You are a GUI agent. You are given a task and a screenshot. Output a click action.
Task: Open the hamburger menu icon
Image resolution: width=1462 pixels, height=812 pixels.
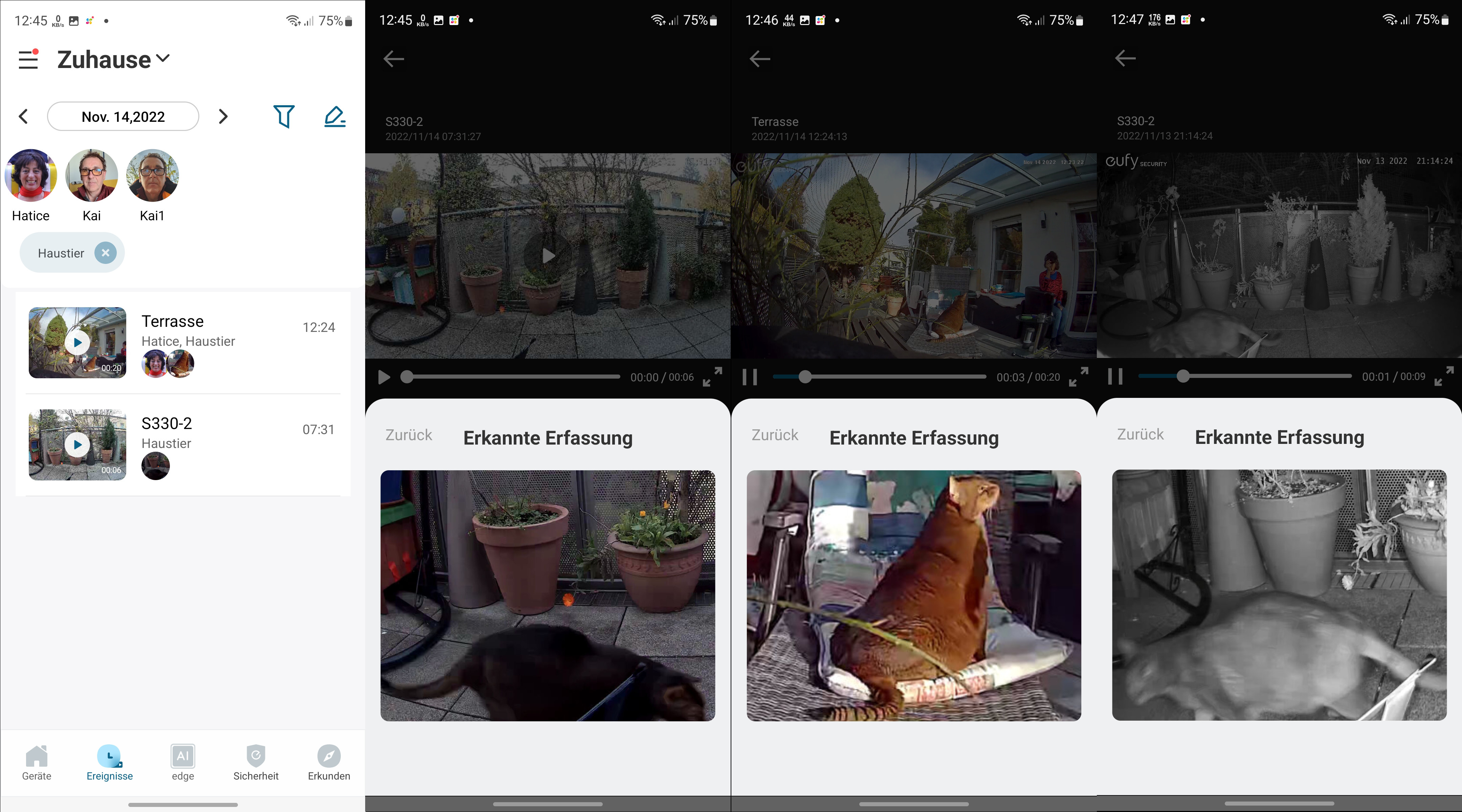(28, 59)
